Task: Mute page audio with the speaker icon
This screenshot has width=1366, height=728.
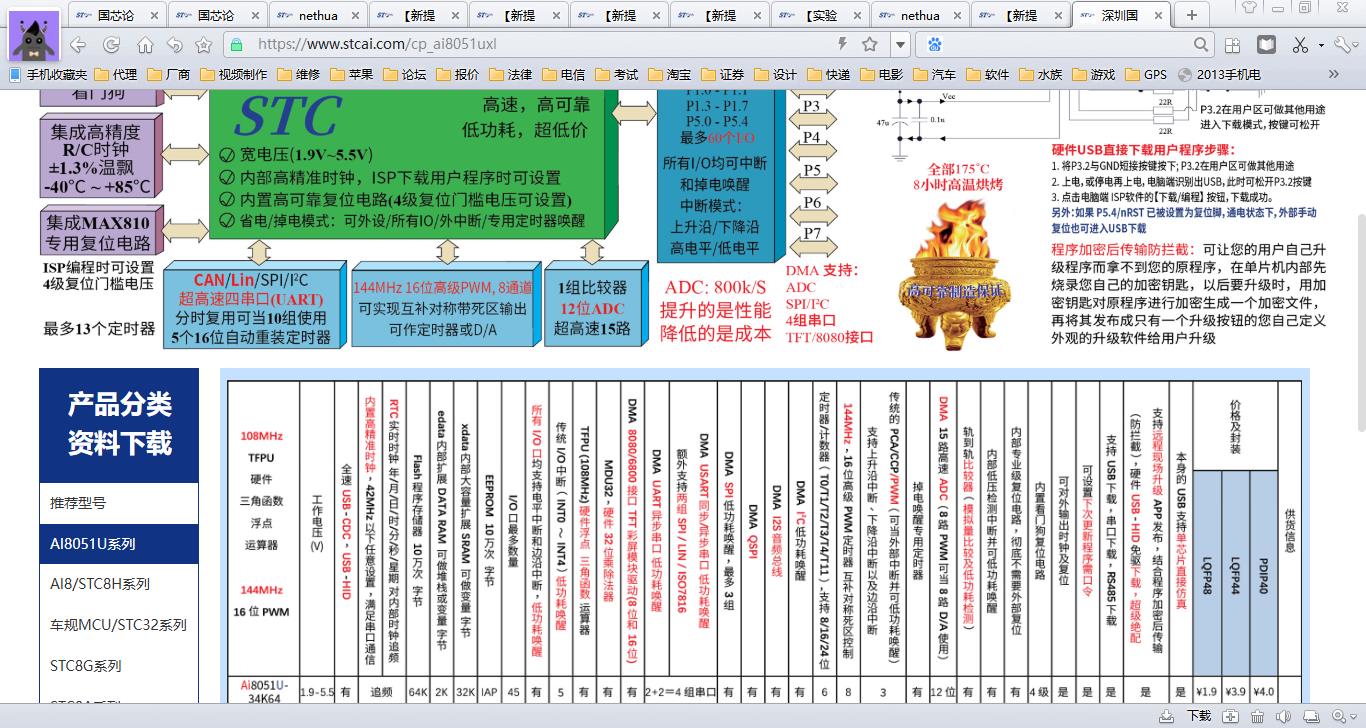Action: [x=1283, y=717]
